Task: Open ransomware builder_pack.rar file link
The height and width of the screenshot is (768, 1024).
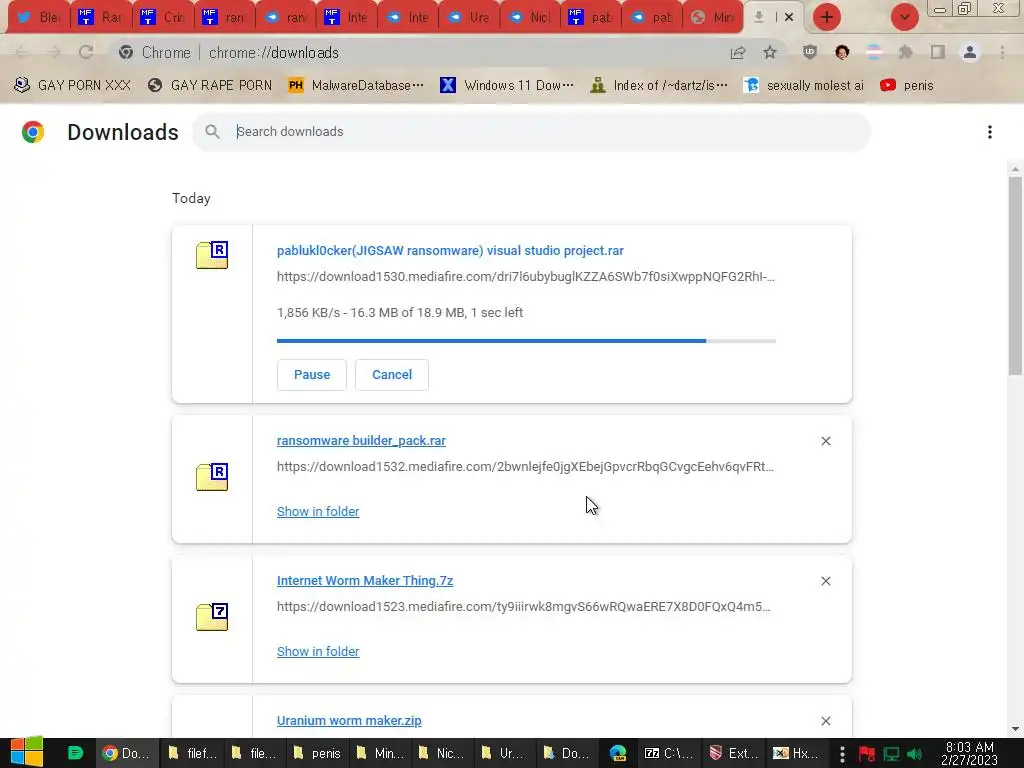Action: pyautogui.click(x=361, y=441)
